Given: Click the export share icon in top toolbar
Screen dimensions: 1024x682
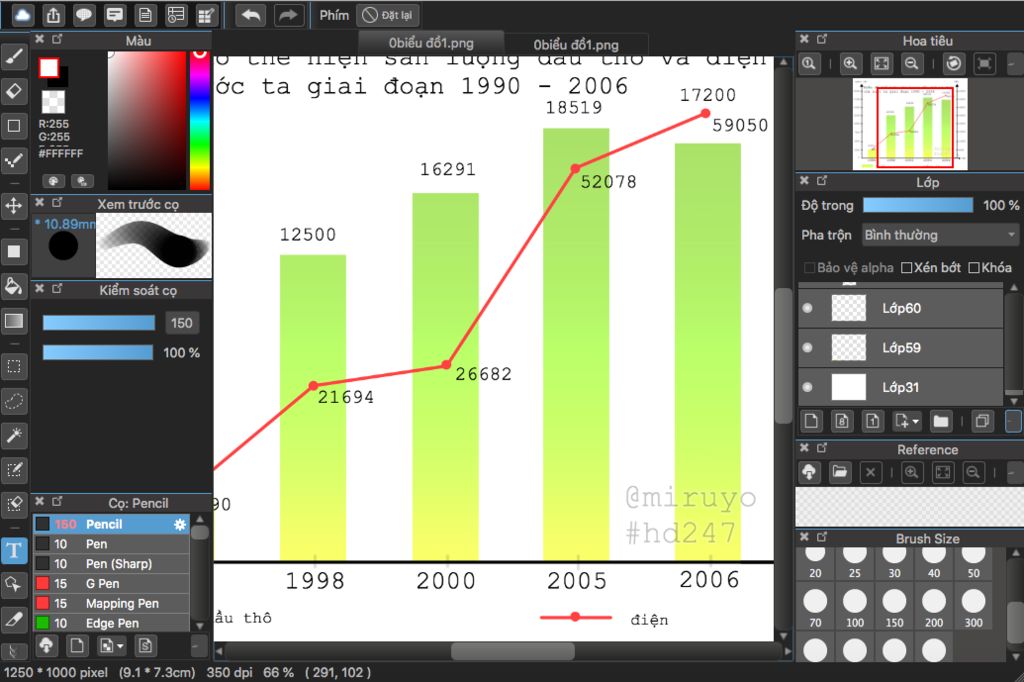Looking at the screenshot, I should click(54, 14).
